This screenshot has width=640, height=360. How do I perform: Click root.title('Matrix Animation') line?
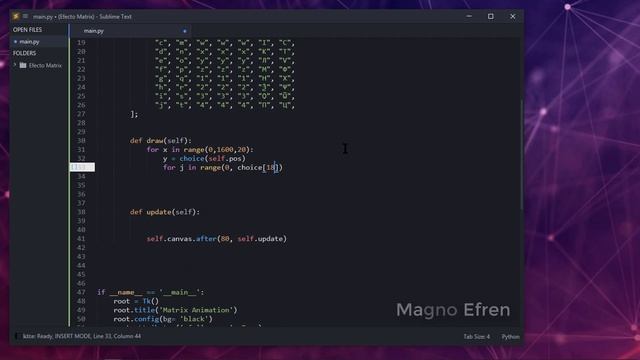(x=175, y=310)
